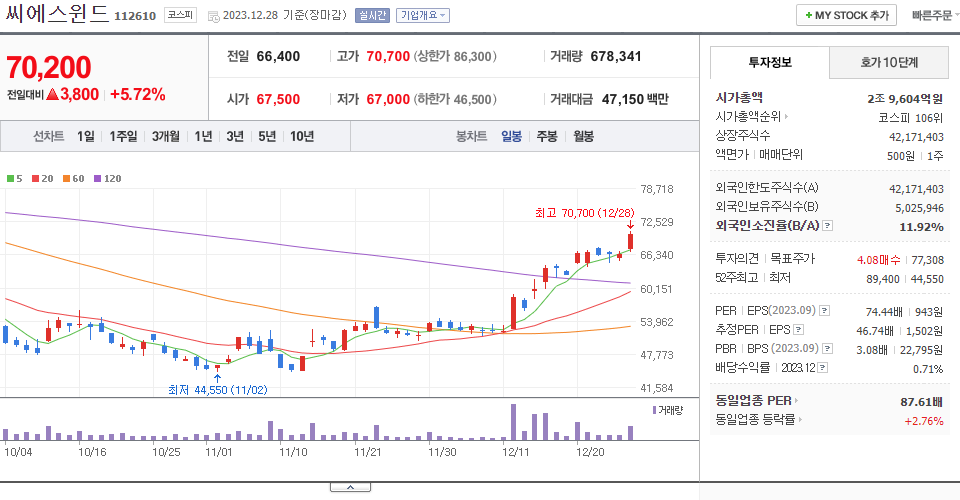Click the 동일업종 PER link
The image size is (960, 500).
coord(754,401)
